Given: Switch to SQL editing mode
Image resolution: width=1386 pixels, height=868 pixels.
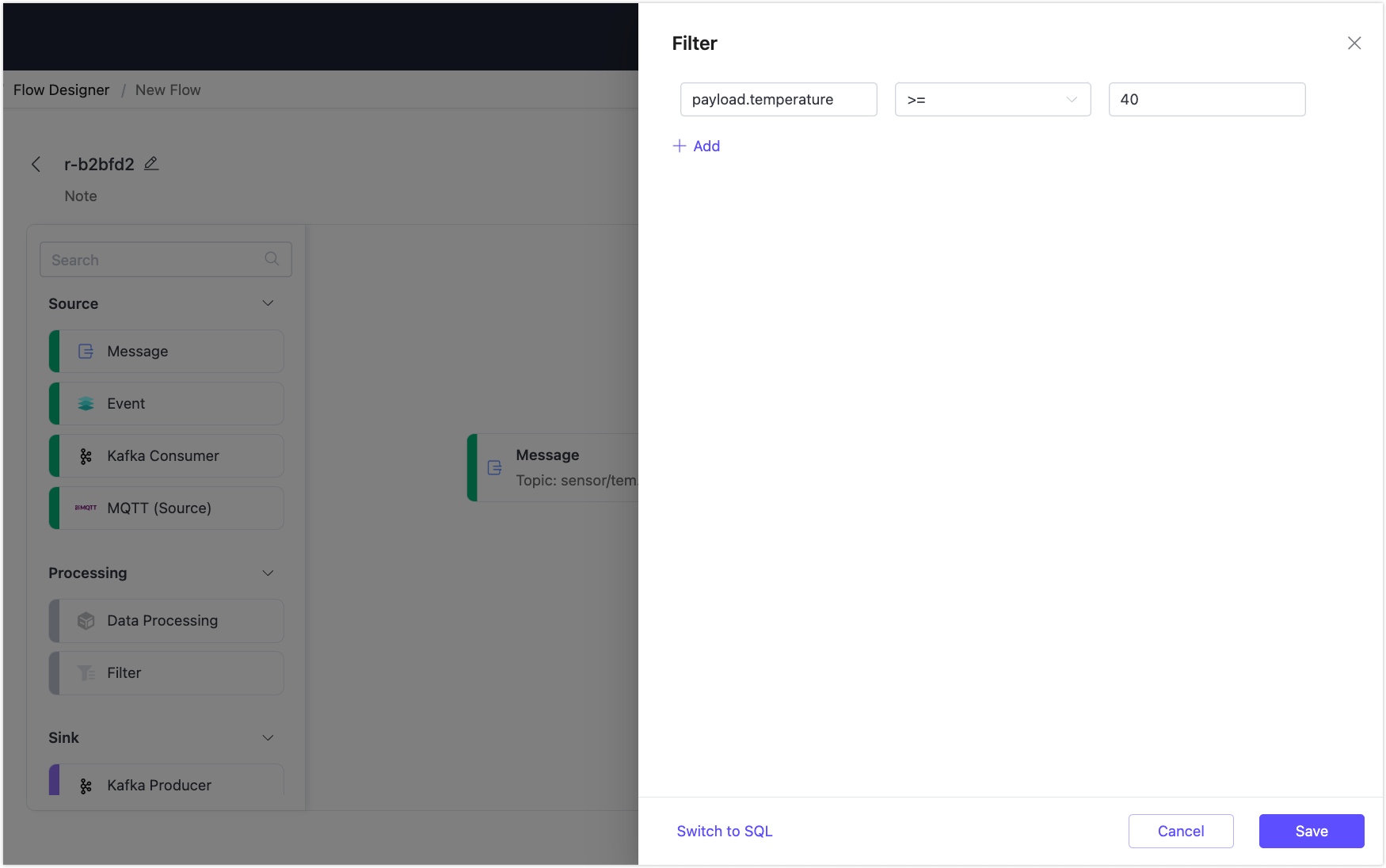Looking at the screenshot, I should click(724, 831).
